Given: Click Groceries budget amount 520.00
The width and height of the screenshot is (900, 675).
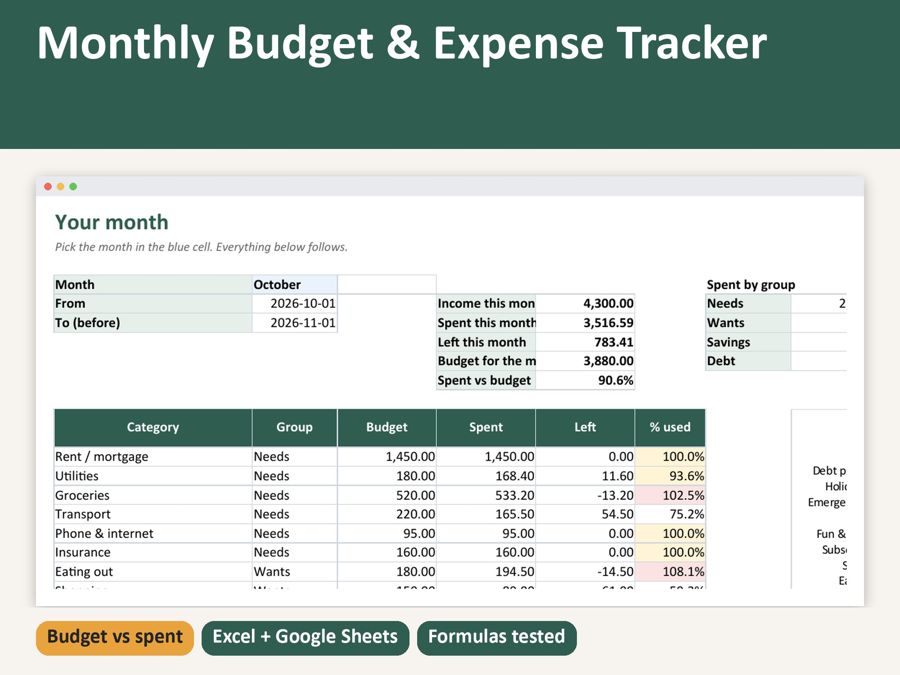Looking at the screenshot, I should pos(387,495).
